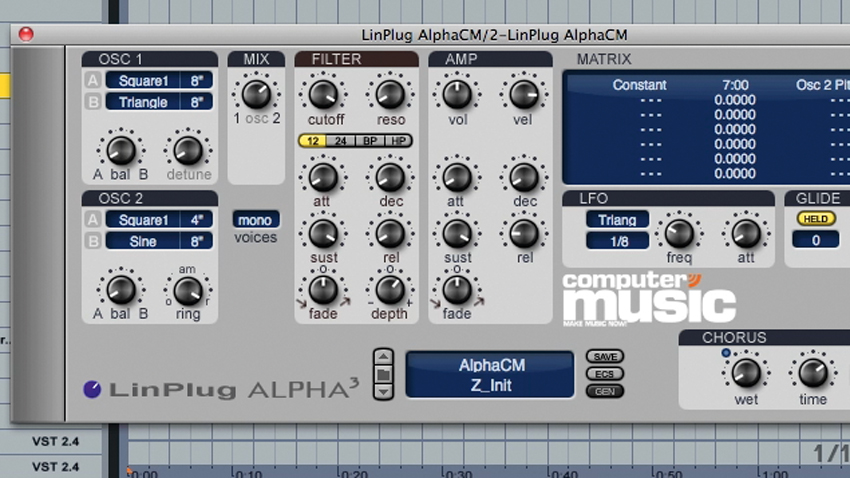
Task: Toggle OSC 1 waveform A button
Action: (x=93, y=81)
